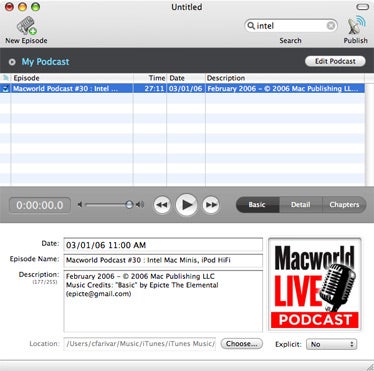
Task: Switch to the Chapters tab
Action: 344,205
